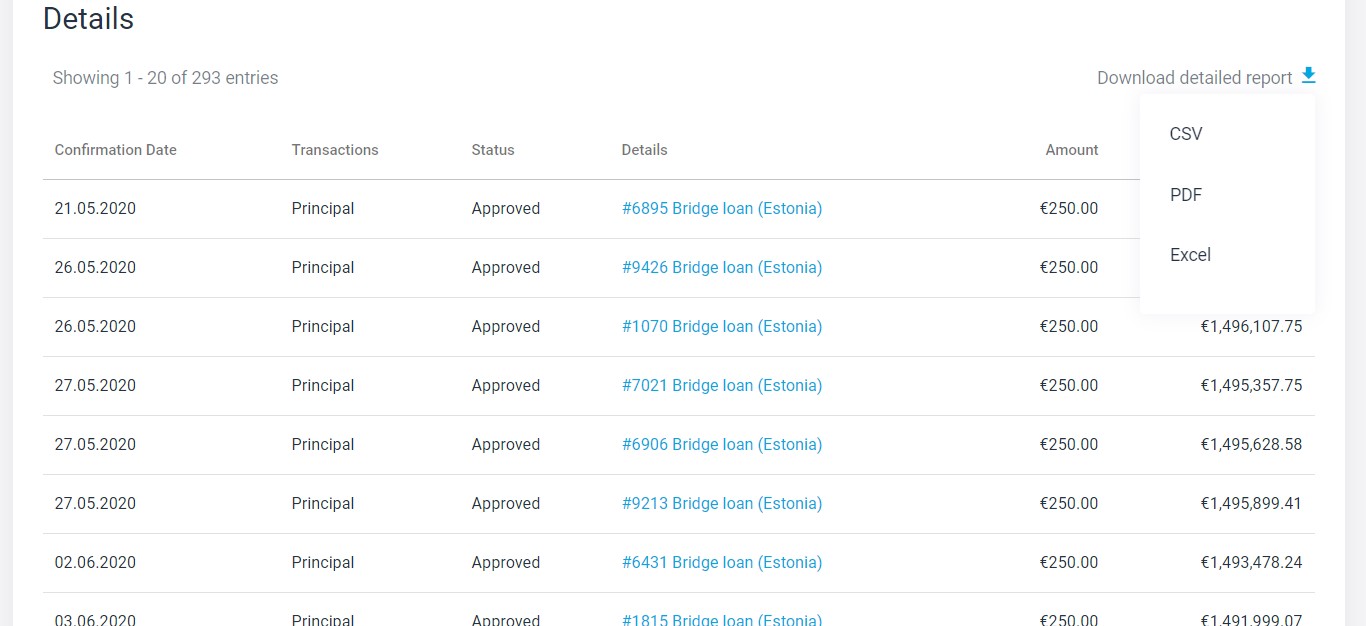Open the #1815 Bridge loan link

pos(721,619)
